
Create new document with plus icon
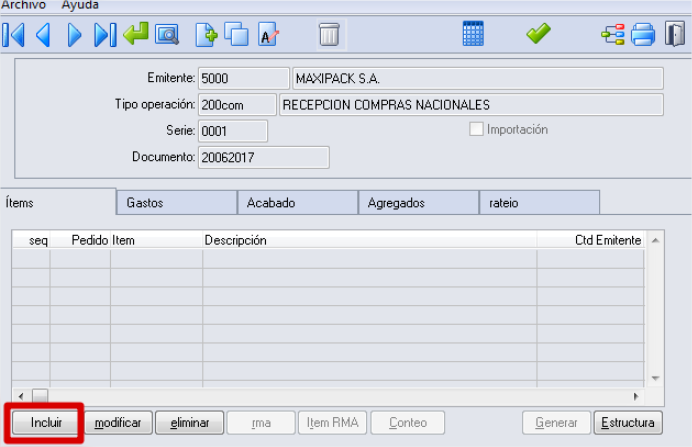[206, 34]
